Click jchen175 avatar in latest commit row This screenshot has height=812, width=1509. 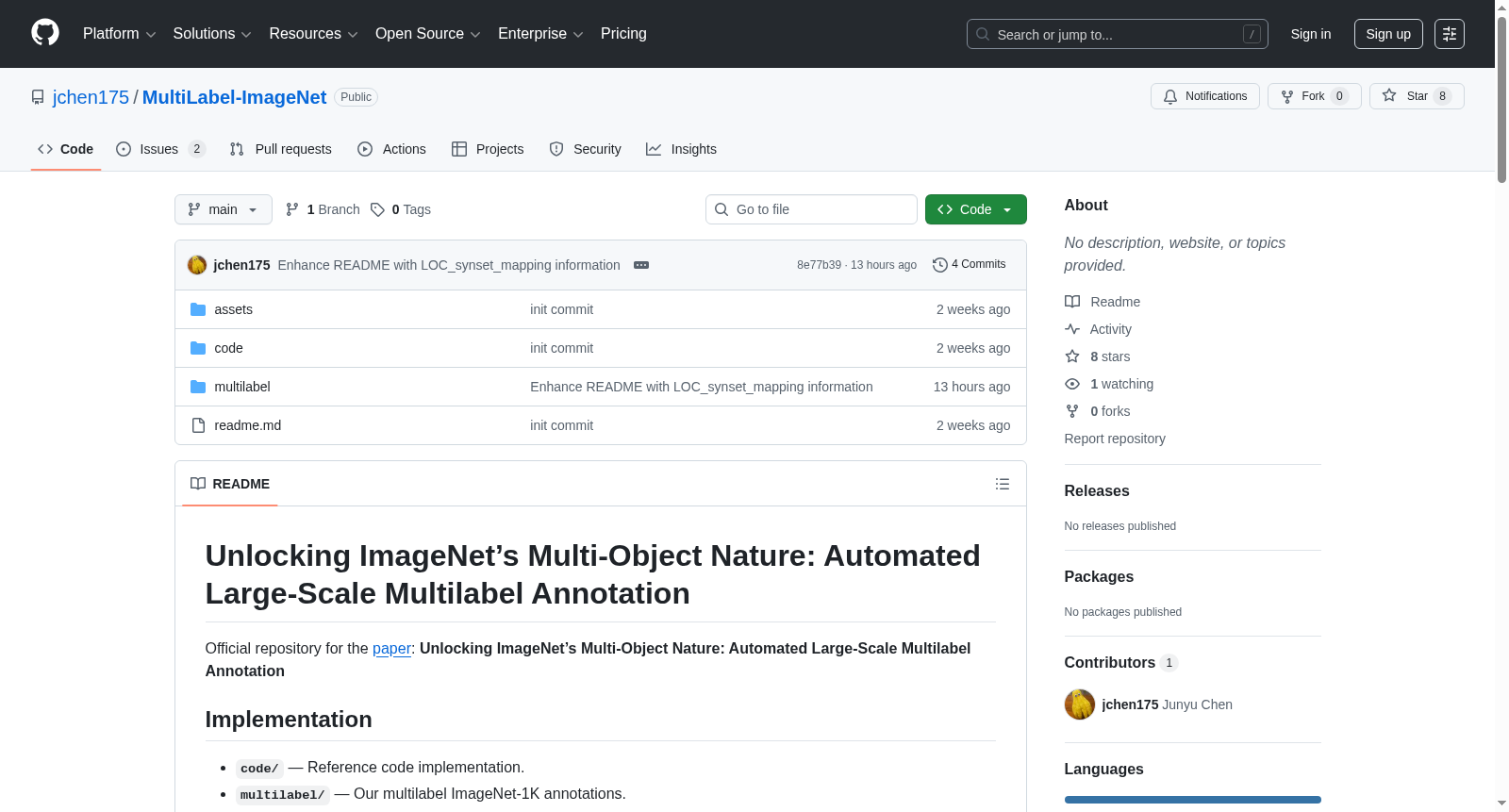click(x=197, y=265)
